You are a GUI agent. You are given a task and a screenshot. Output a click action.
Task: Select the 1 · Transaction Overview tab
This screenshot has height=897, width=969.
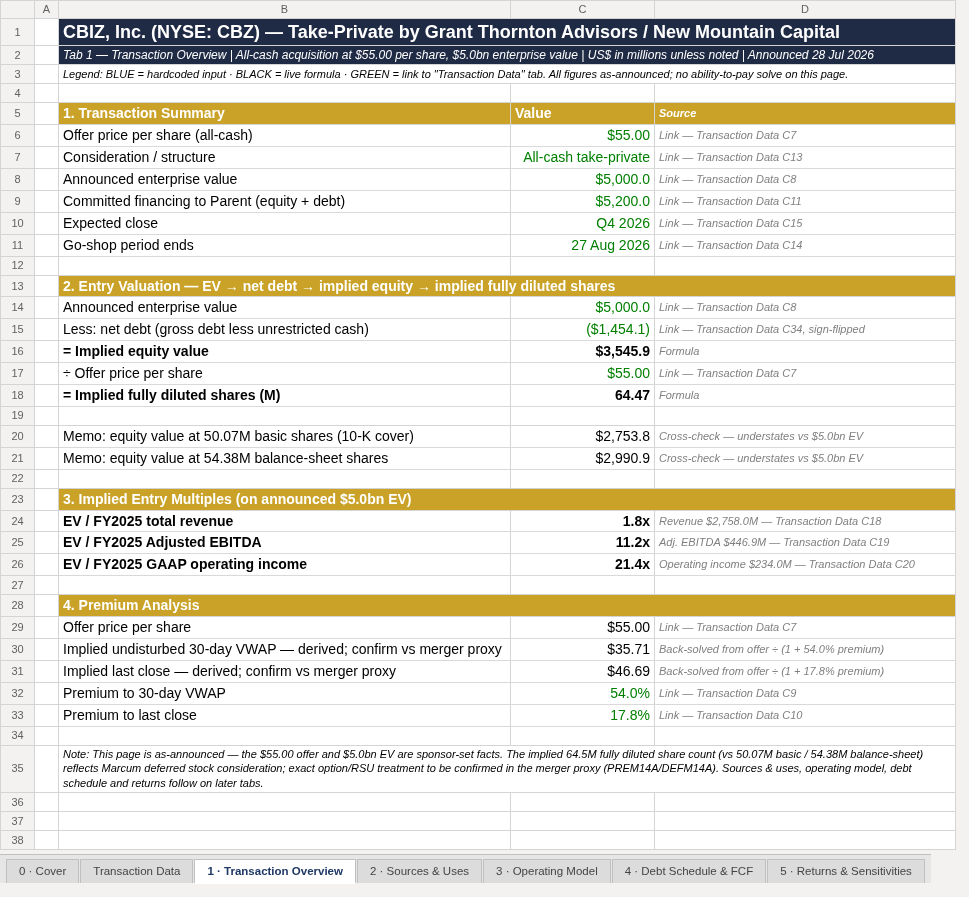[x=274, y=871]
